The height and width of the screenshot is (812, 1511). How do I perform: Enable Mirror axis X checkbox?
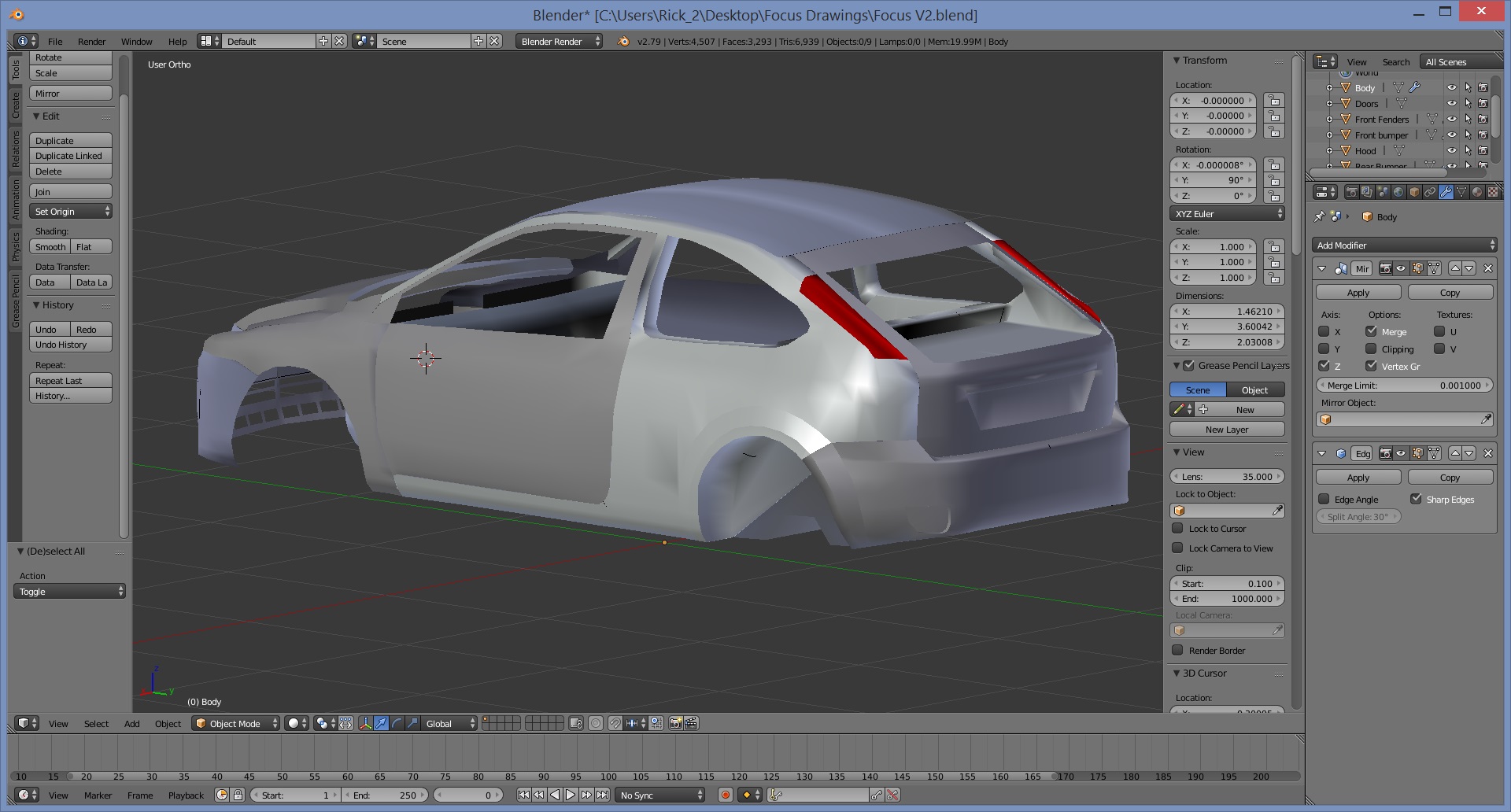1324,331
